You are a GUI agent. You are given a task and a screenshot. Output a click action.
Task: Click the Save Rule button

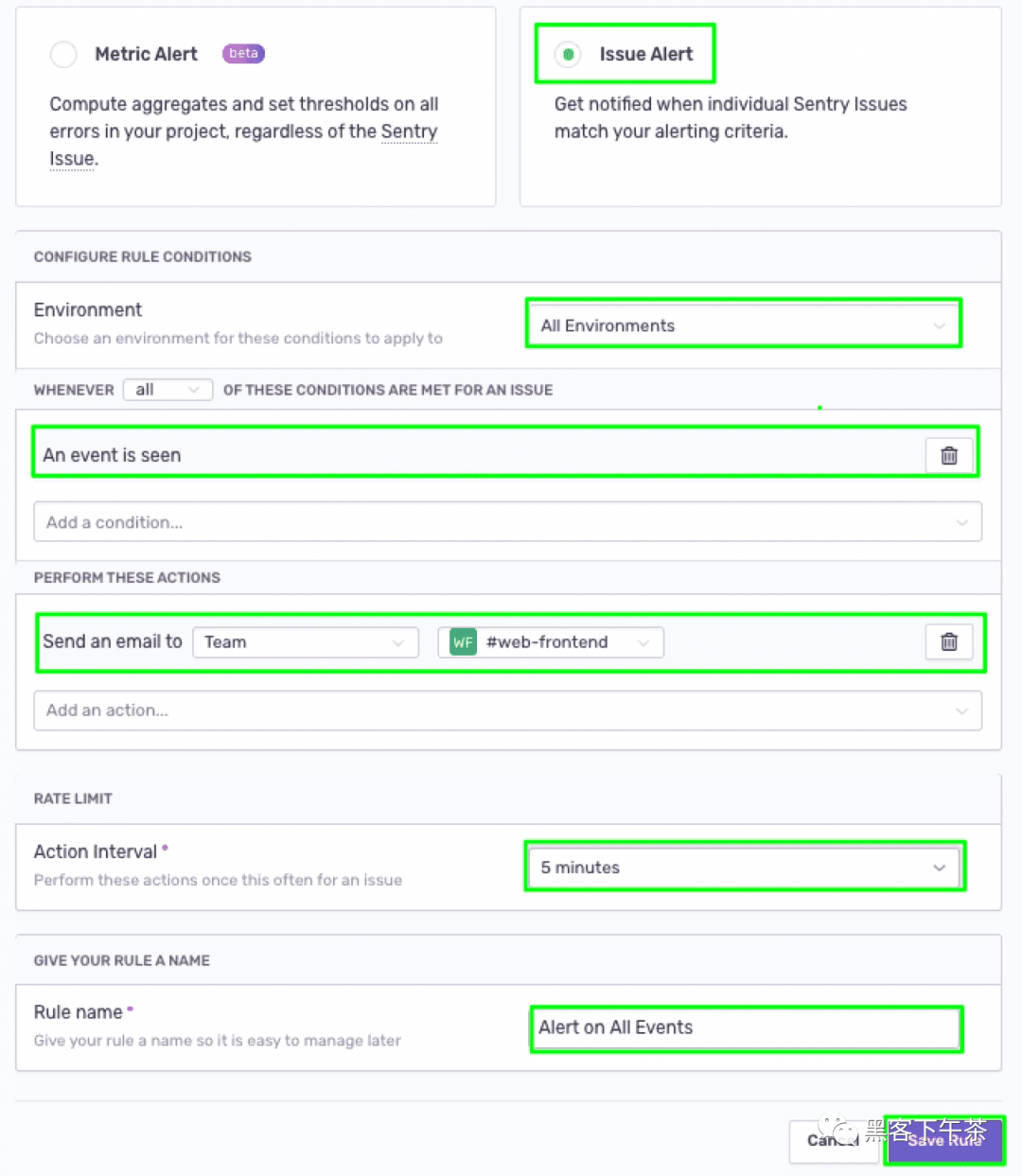point(944,1140)
